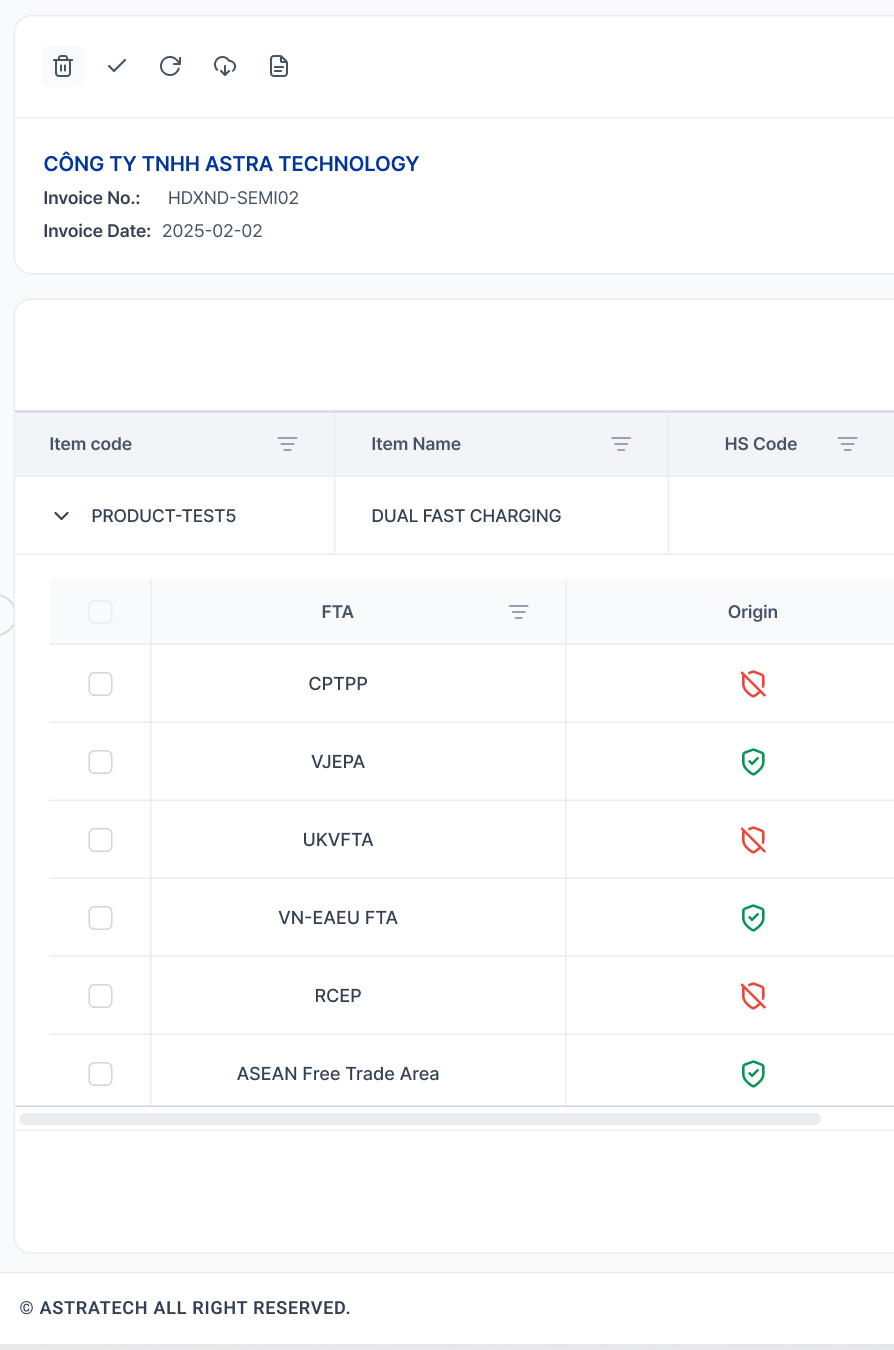Click the cloud download icon

[225, 66]
